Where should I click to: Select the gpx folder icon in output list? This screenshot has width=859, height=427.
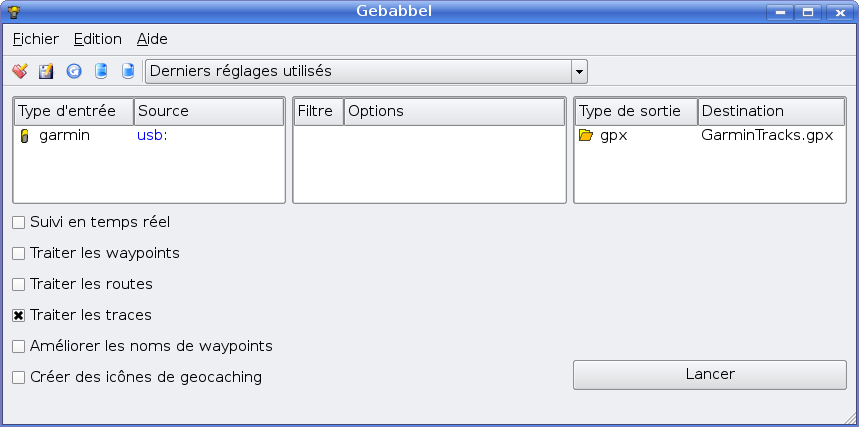[x=586, y=135]
